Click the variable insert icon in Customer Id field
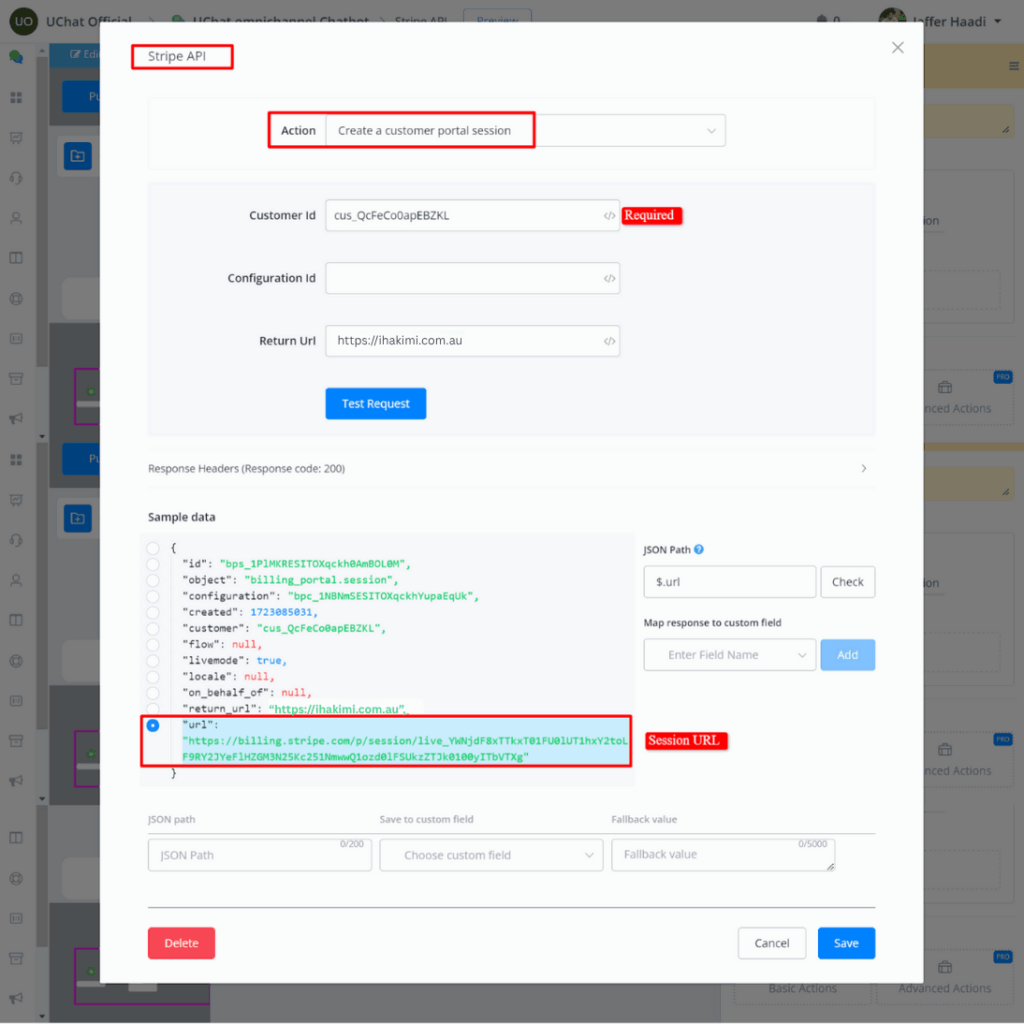 [x=609, y=216]
